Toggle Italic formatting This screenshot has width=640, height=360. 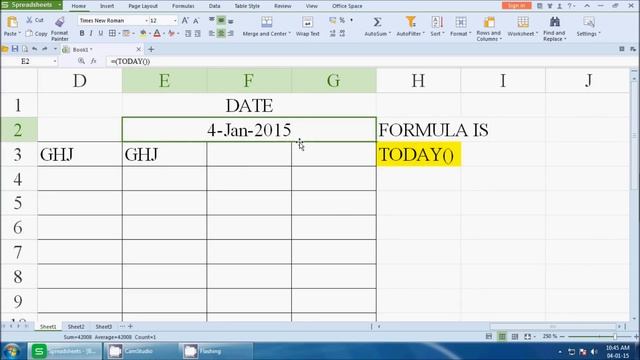(x=91, y=33)
